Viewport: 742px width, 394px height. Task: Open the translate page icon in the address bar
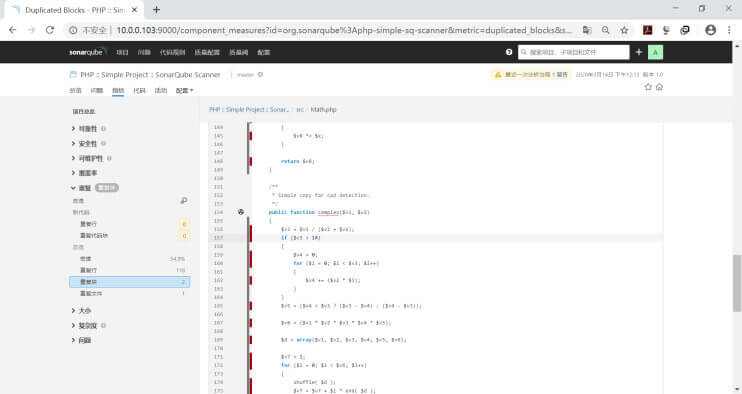587,30
